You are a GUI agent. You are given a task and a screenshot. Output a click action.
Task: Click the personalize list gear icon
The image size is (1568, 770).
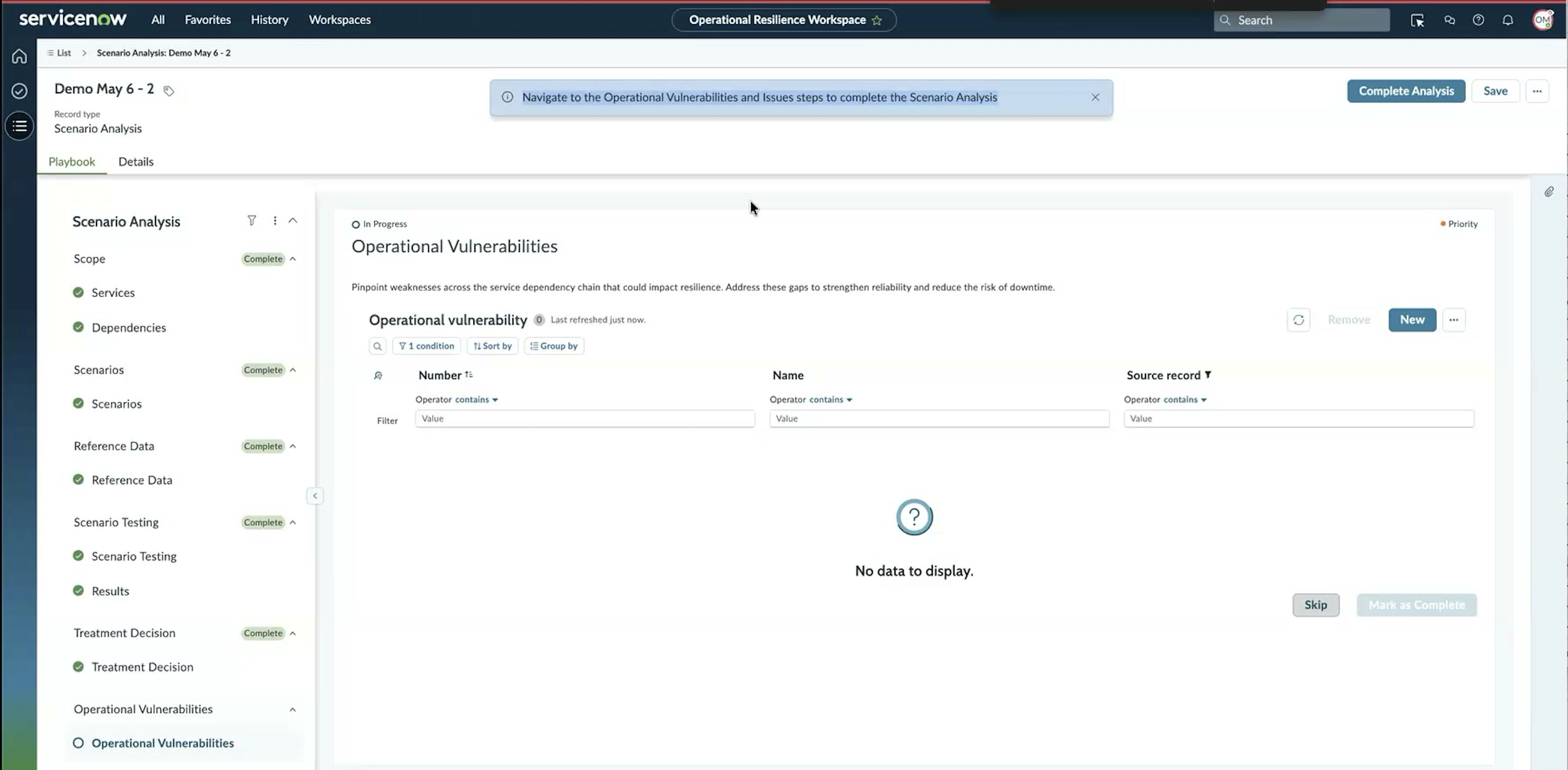[378, 376]
